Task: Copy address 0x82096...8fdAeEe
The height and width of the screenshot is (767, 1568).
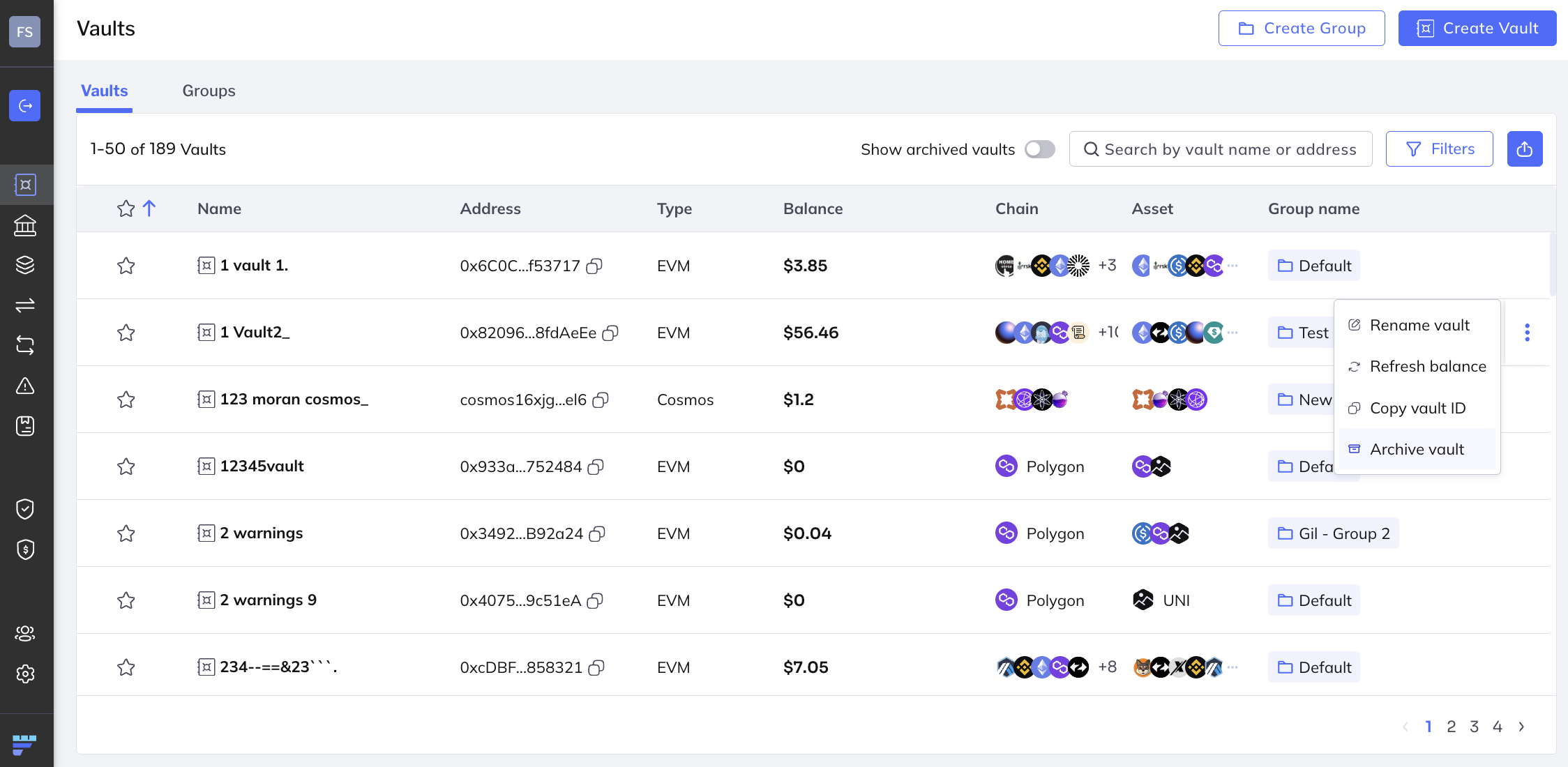Action: coord(610,333)
